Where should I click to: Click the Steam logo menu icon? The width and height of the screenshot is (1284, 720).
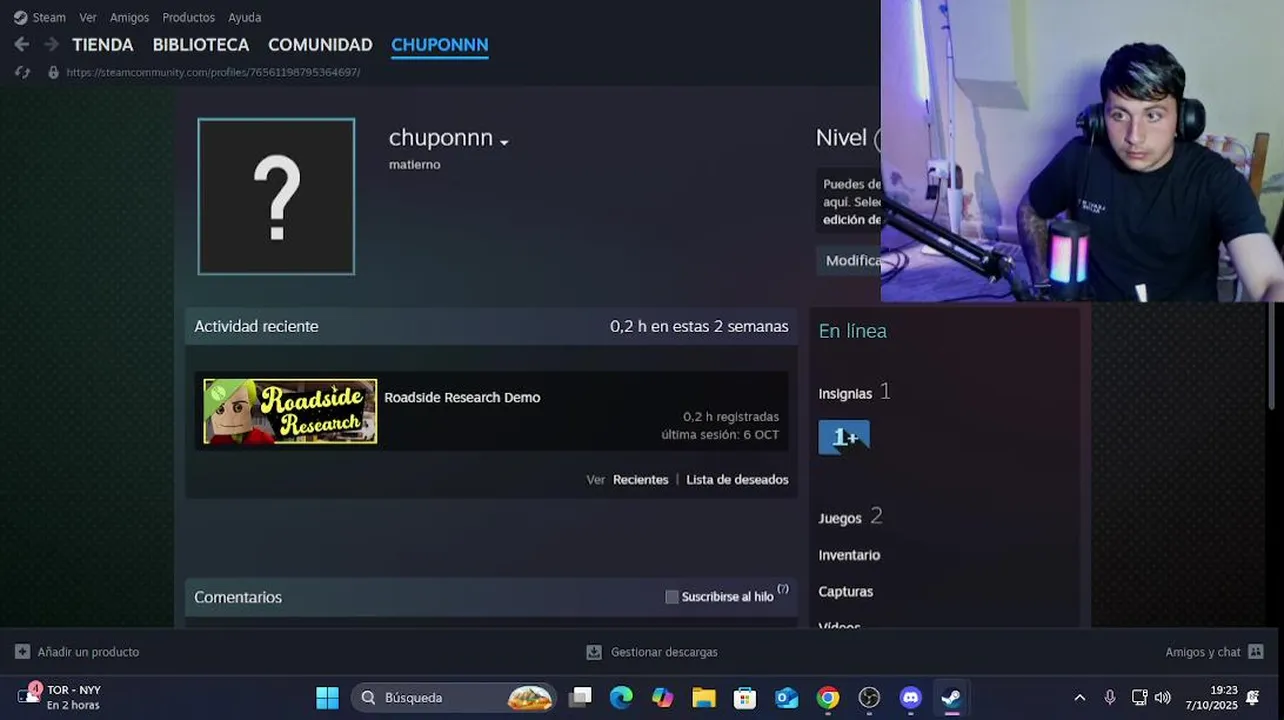20,17
